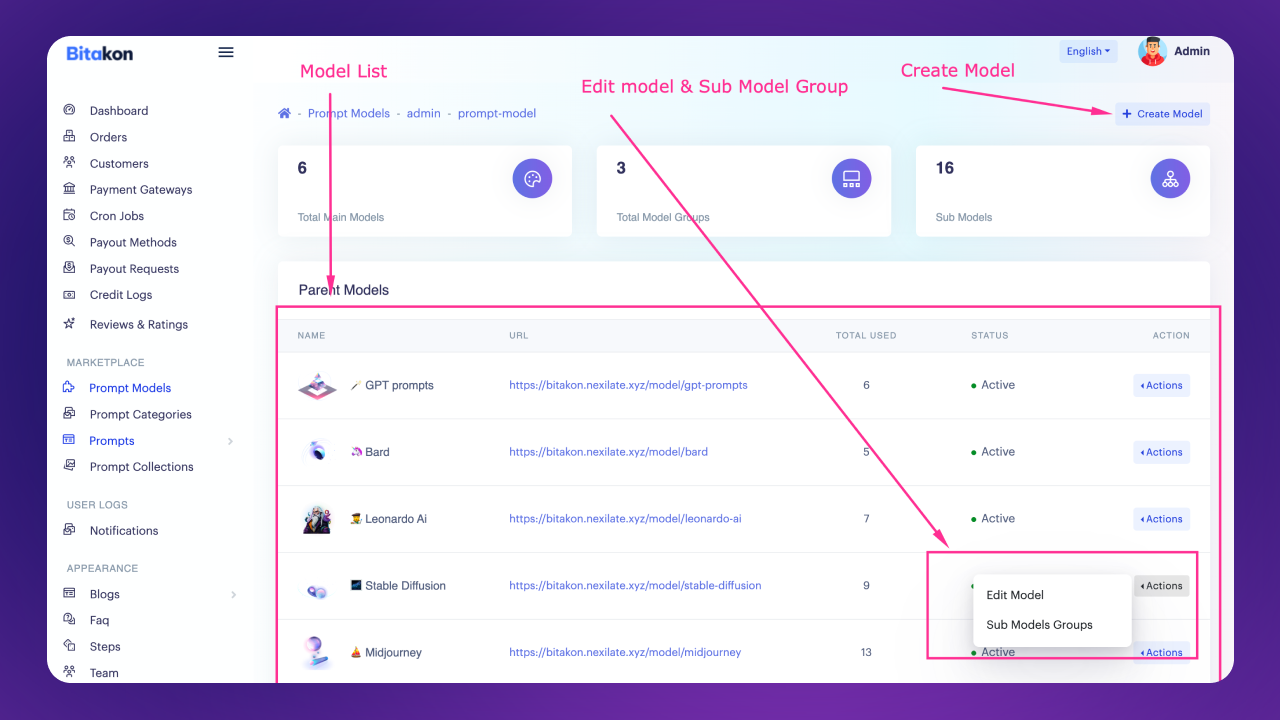Open the midjourney model URL link

point(625,652)
